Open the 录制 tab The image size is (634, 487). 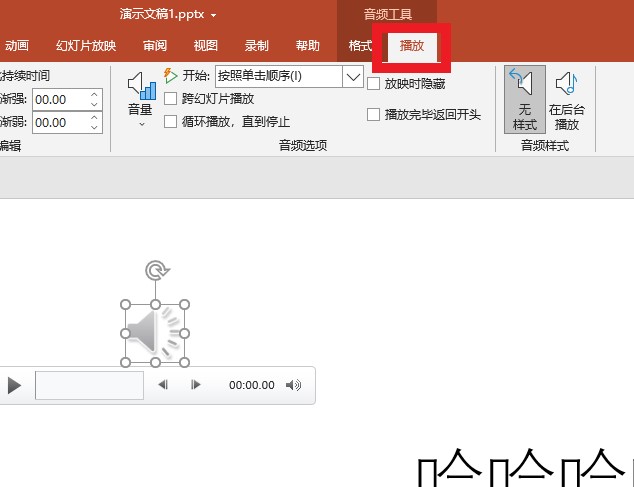click(x=256, y=45)
